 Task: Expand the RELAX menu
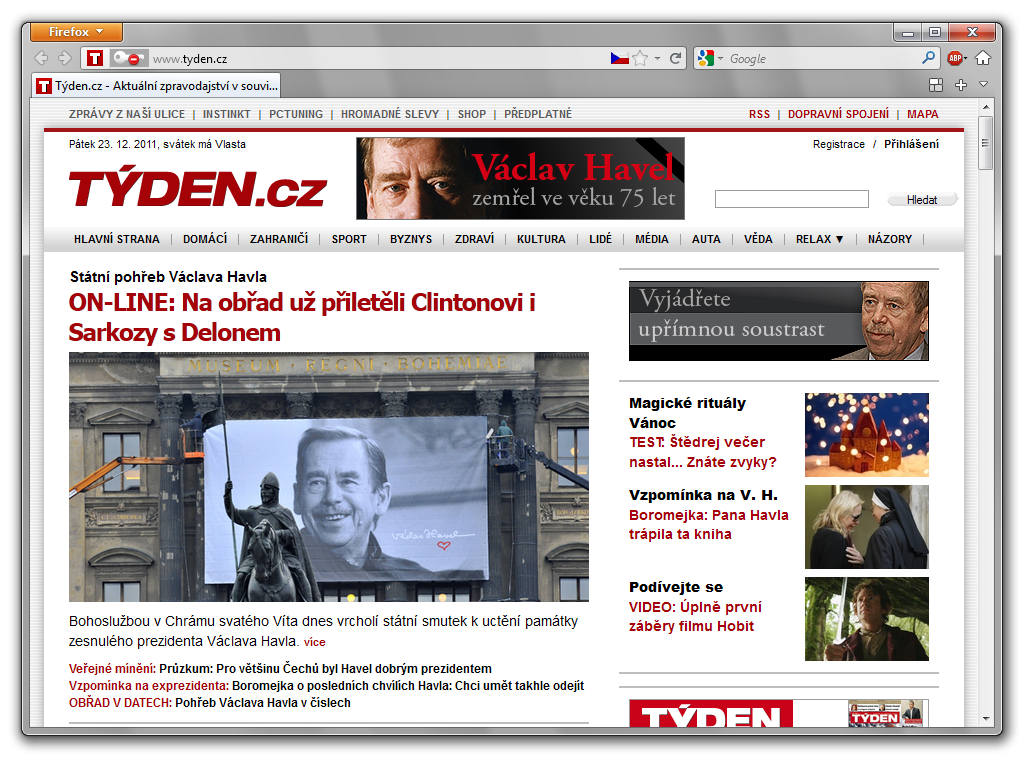point(819,239)
